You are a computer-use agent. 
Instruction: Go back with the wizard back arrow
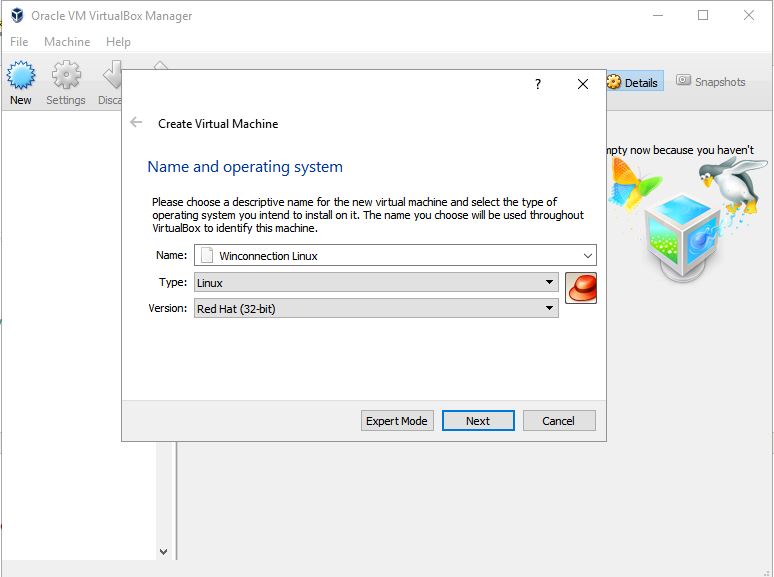136,122
